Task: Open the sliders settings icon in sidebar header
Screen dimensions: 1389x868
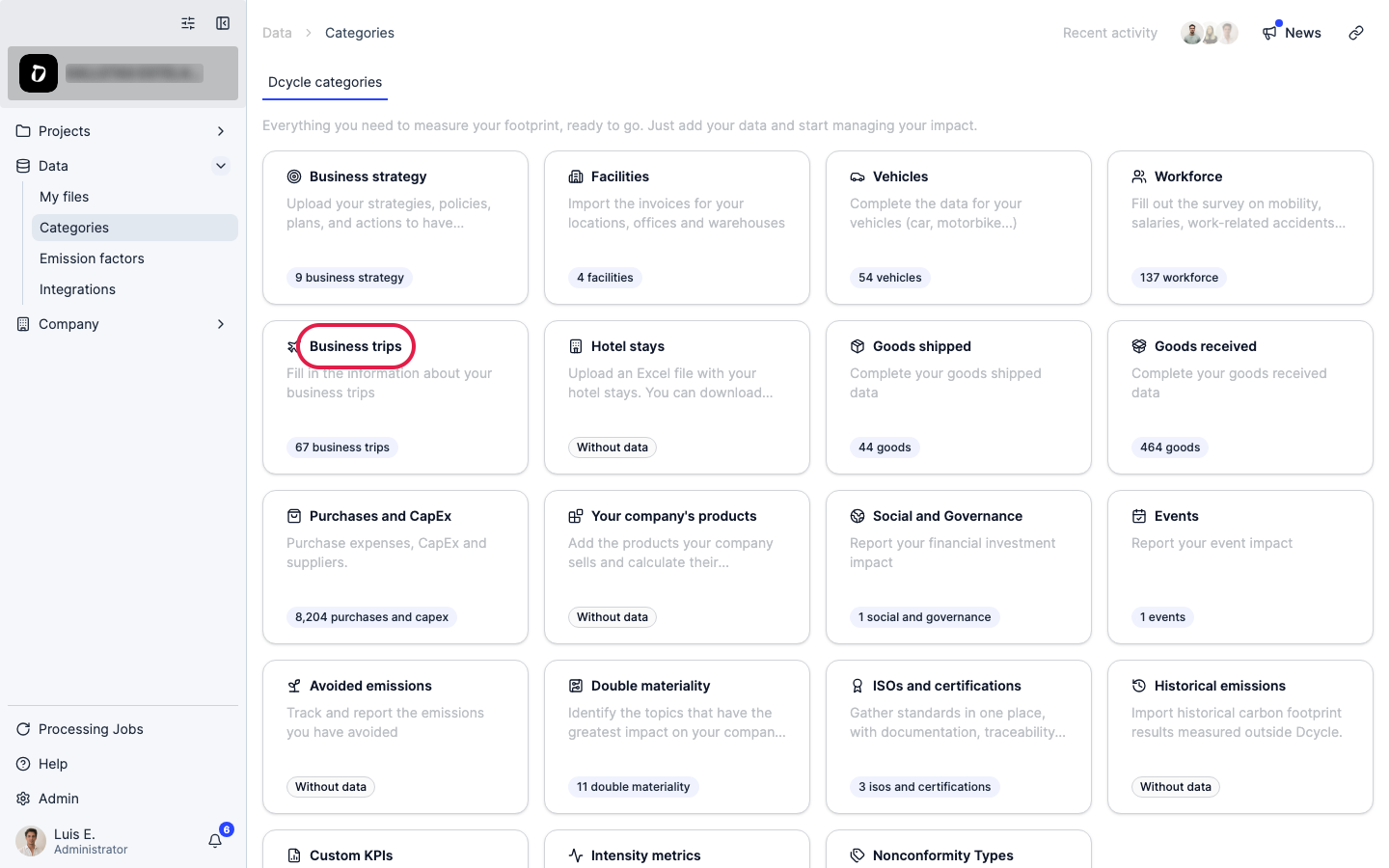Action: point(188,23)
